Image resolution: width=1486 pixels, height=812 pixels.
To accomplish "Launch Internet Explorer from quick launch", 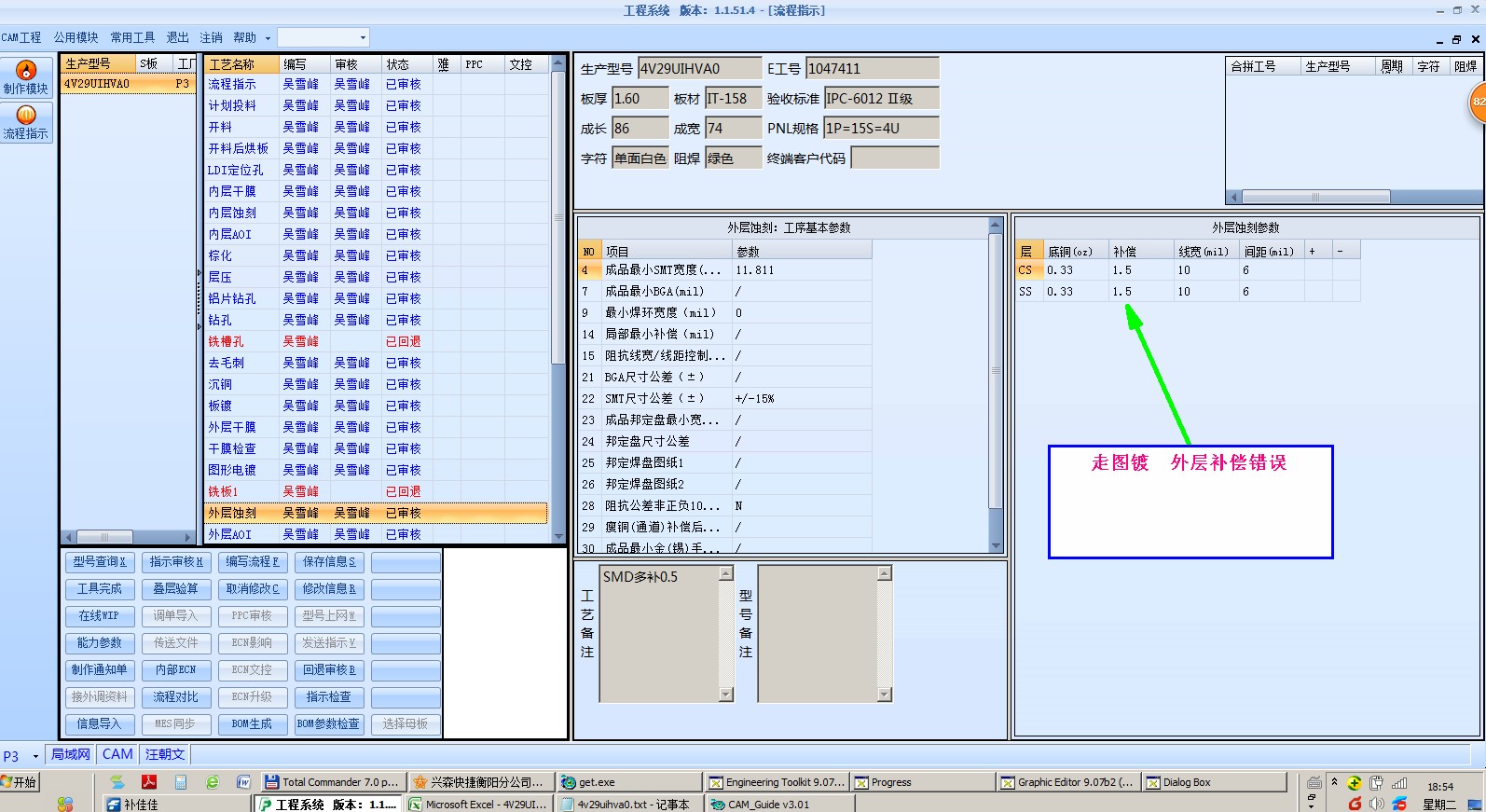I will tap(213, 782).
